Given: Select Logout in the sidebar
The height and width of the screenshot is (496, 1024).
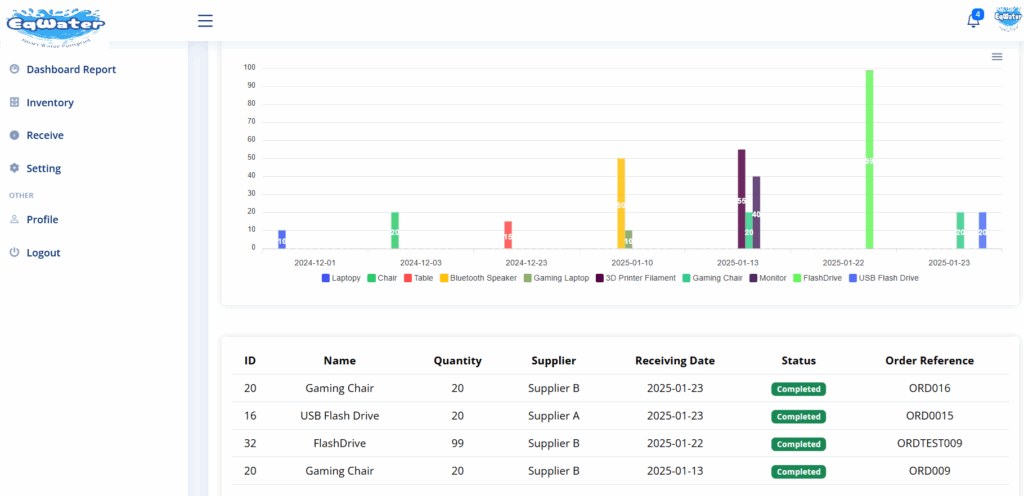Looking at the screenshot, I should pyautogui.click(x=43, y=253).
